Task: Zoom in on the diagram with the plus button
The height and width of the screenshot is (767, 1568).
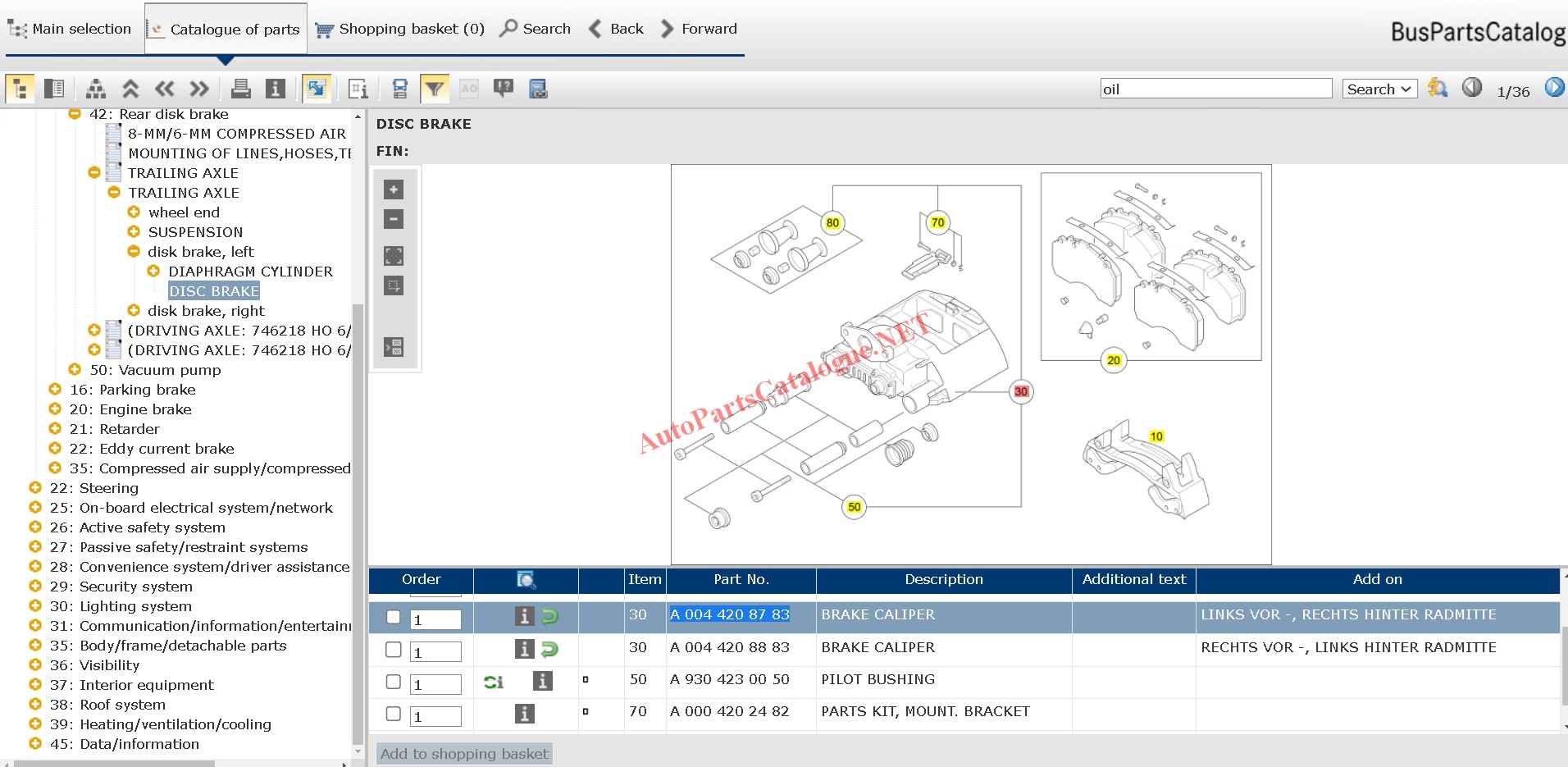Action: 394,189
